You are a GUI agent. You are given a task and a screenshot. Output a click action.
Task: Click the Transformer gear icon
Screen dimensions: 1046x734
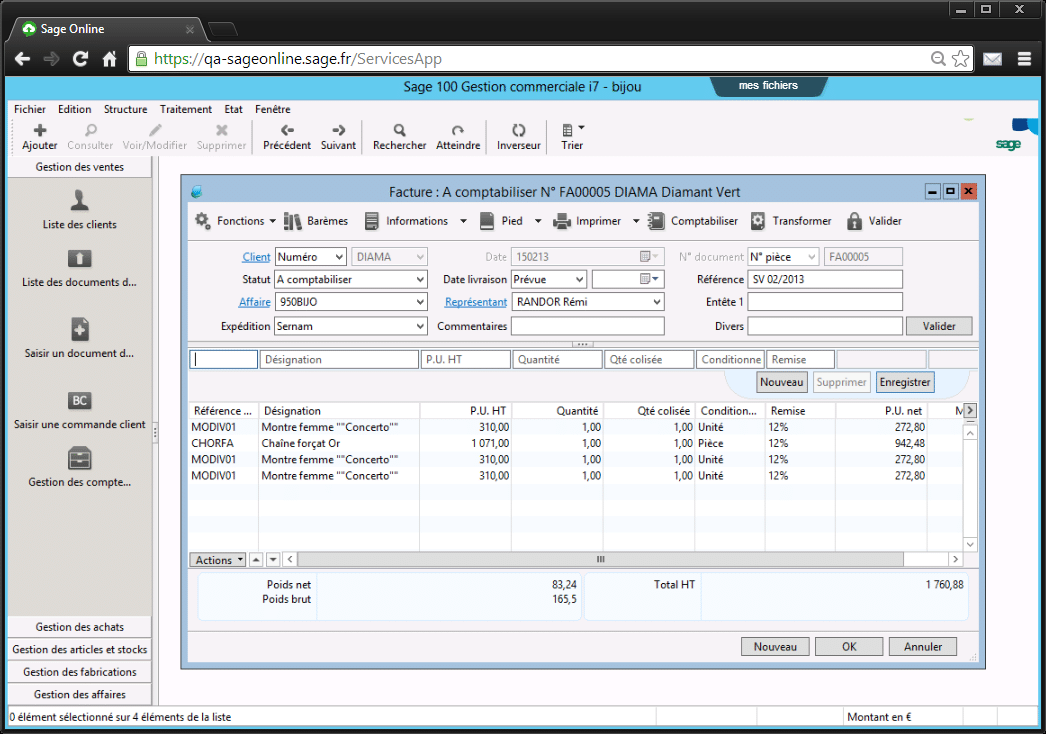pyautogui.click(x=758, y=221)
